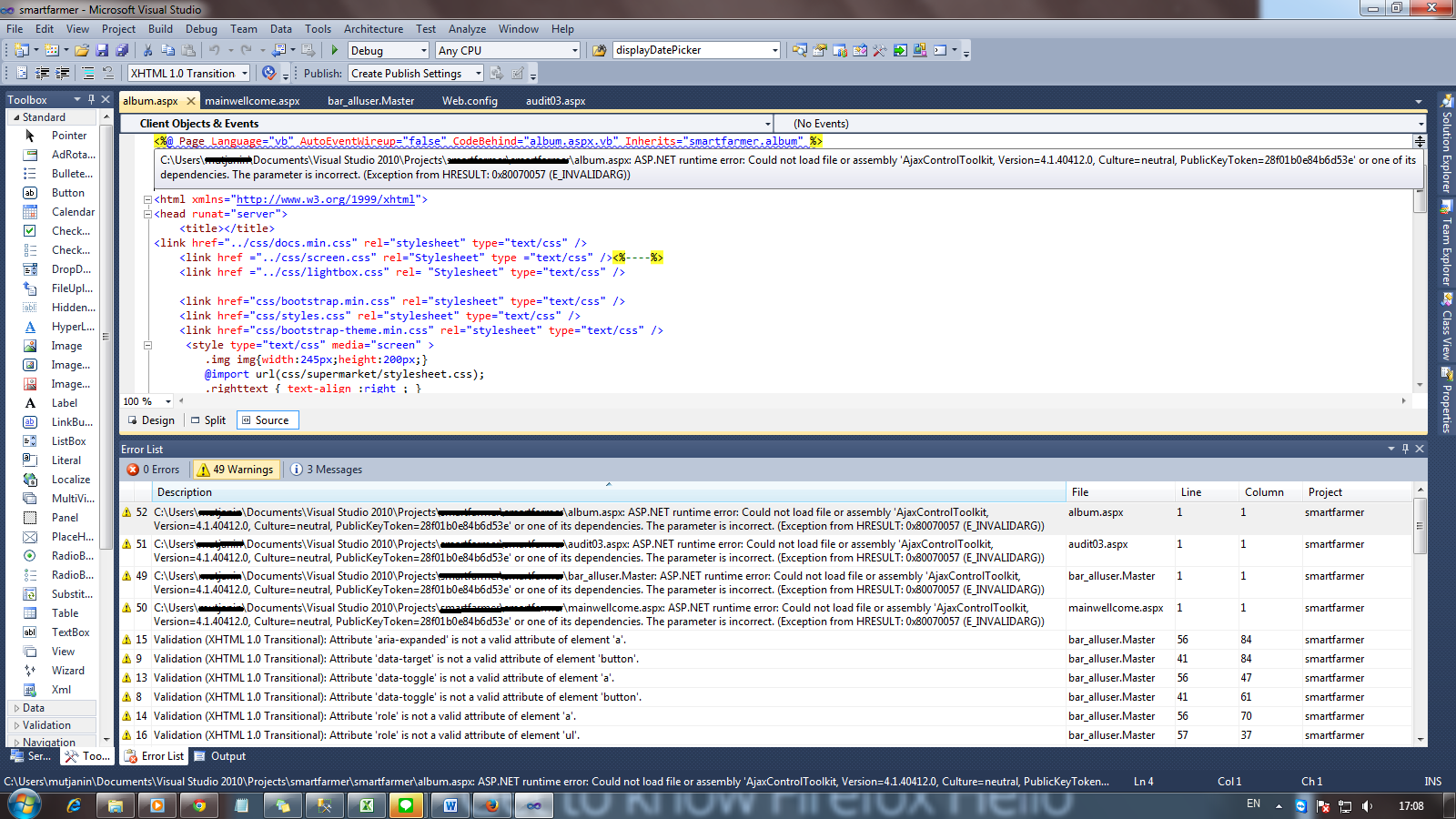The height and width of the screenshot is (819, 1456).
Task: Save album.aspx with the Save icon
Action: [x=102, y=50]
